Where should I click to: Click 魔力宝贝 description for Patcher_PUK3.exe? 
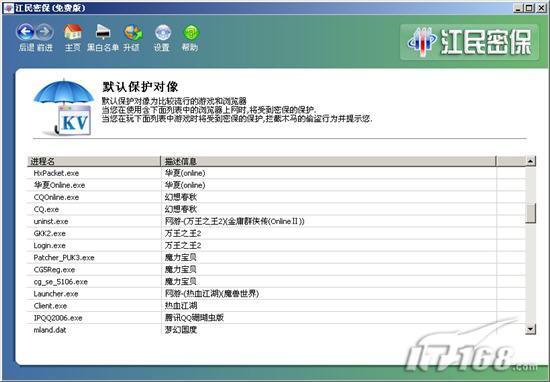click(181, 257)
